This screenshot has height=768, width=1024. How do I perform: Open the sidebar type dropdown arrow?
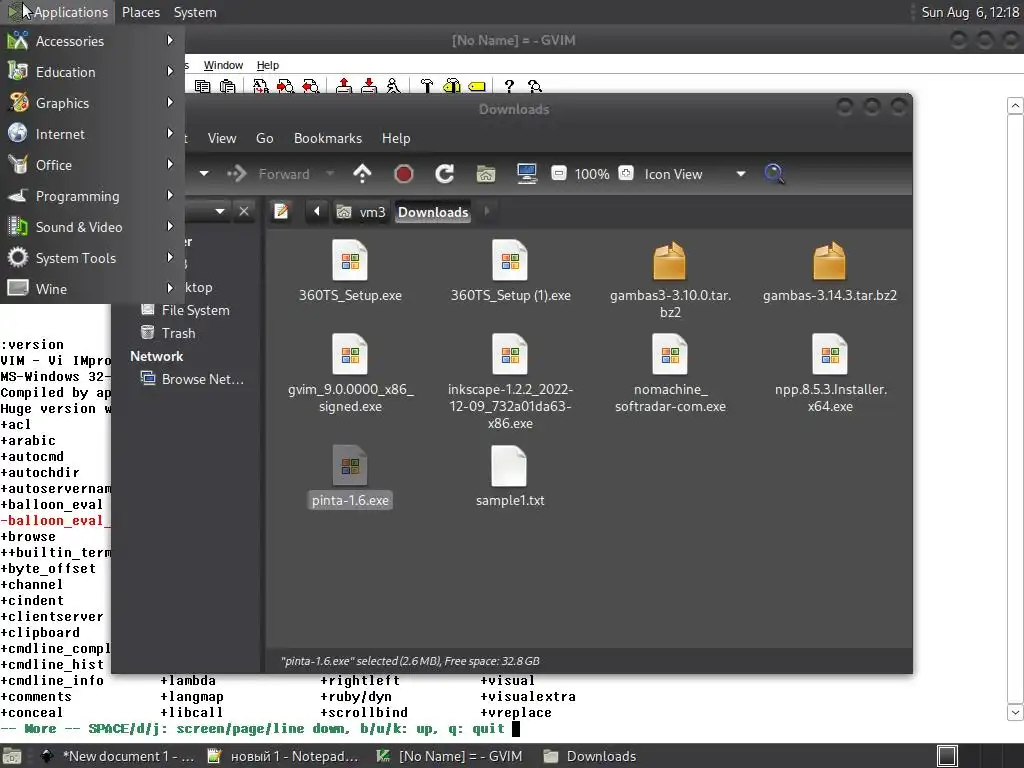coord(220,212)
